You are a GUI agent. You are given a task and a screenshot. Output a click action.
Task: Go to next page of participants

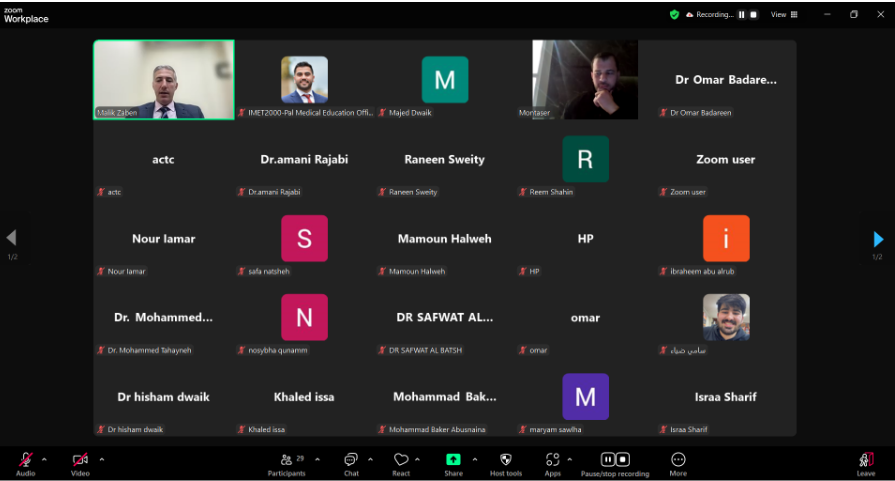point(878,239)
